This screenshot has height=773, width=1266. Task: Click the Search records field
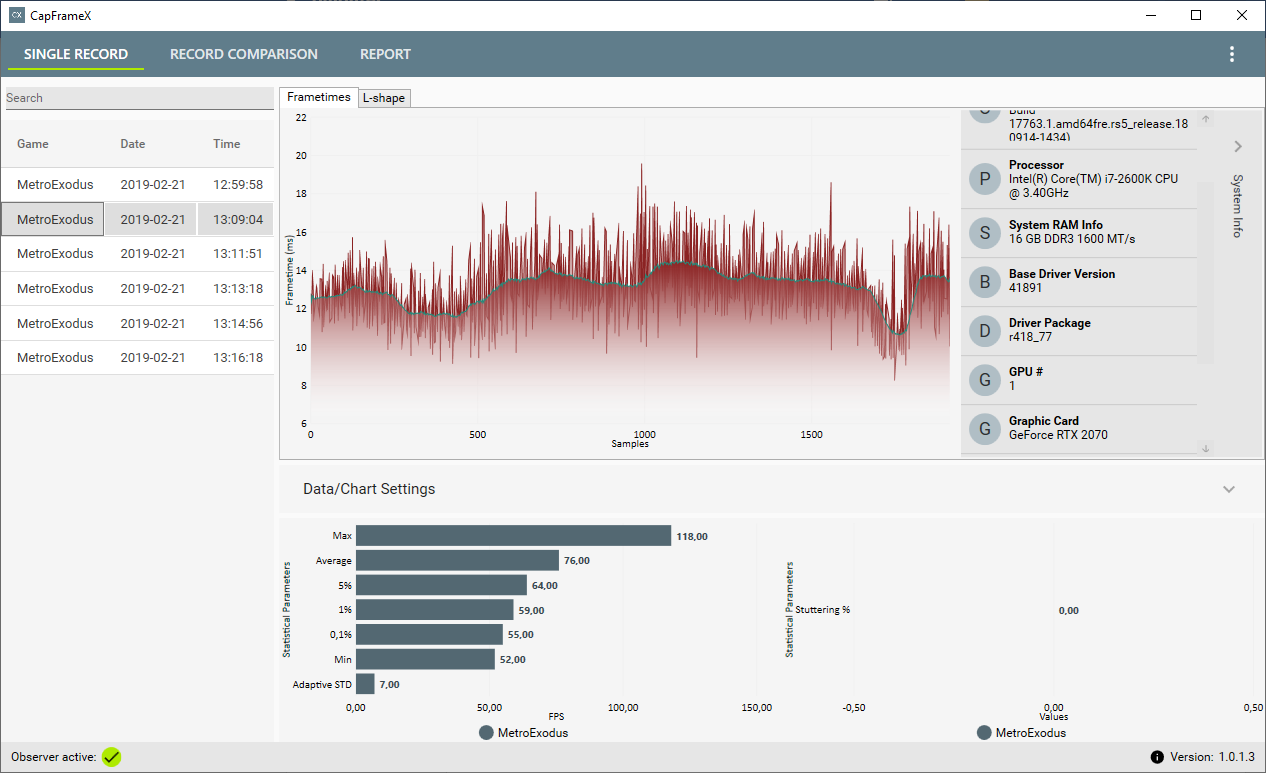[139, 98]
